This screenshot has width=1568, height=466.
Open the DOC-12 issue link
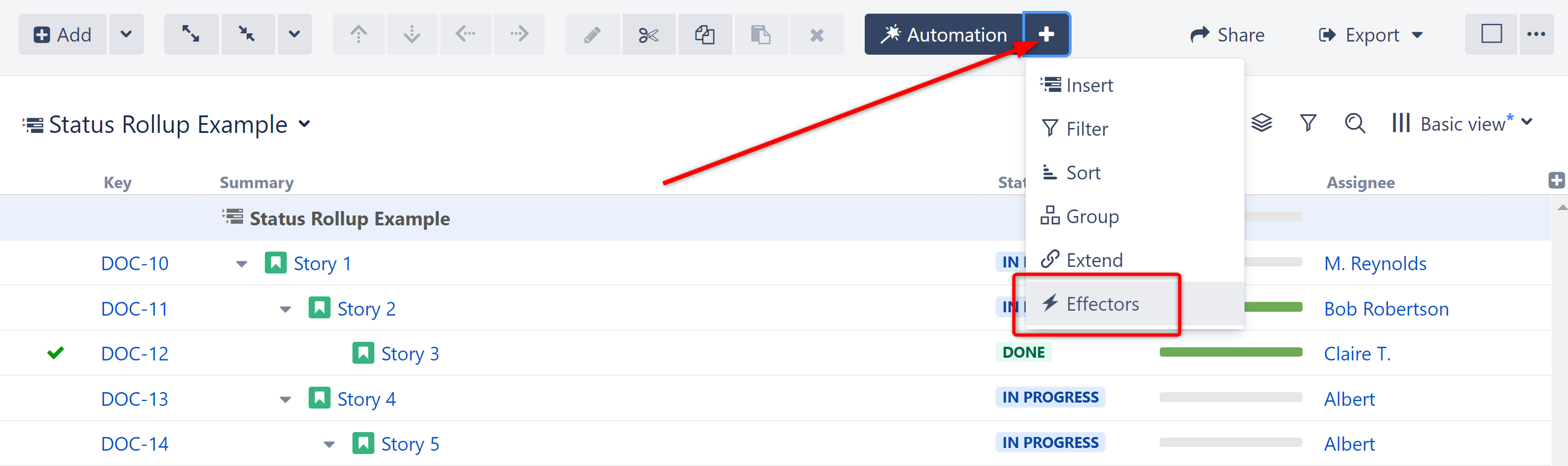coord(135,353)
